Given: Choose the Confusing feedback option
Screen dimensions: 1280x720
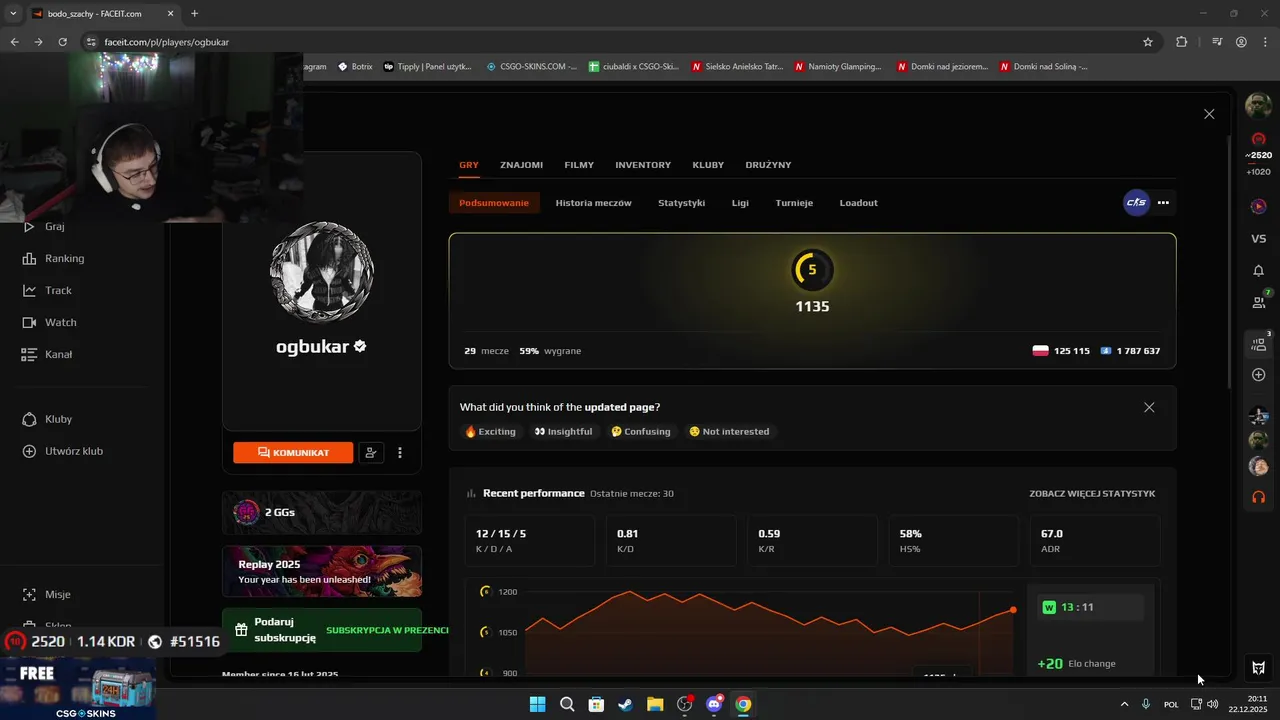Looking at the screenshot, I should point(640,432).
